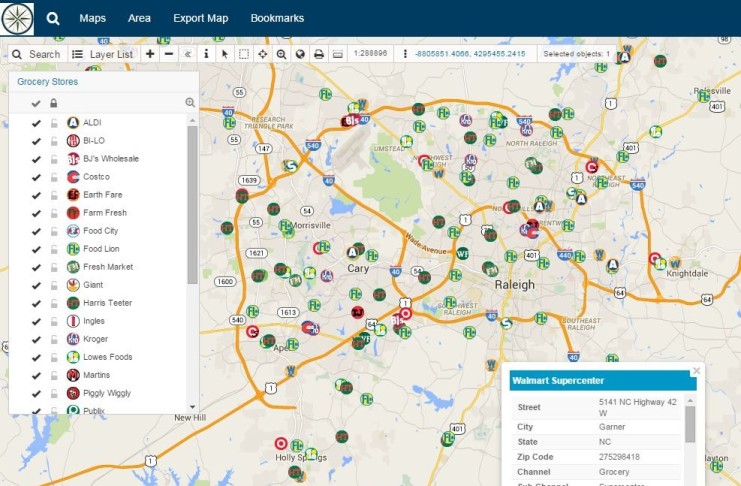741x486 pixels.
Task: Toggle all layers visibility checkmark header
Action: [36, 103]
